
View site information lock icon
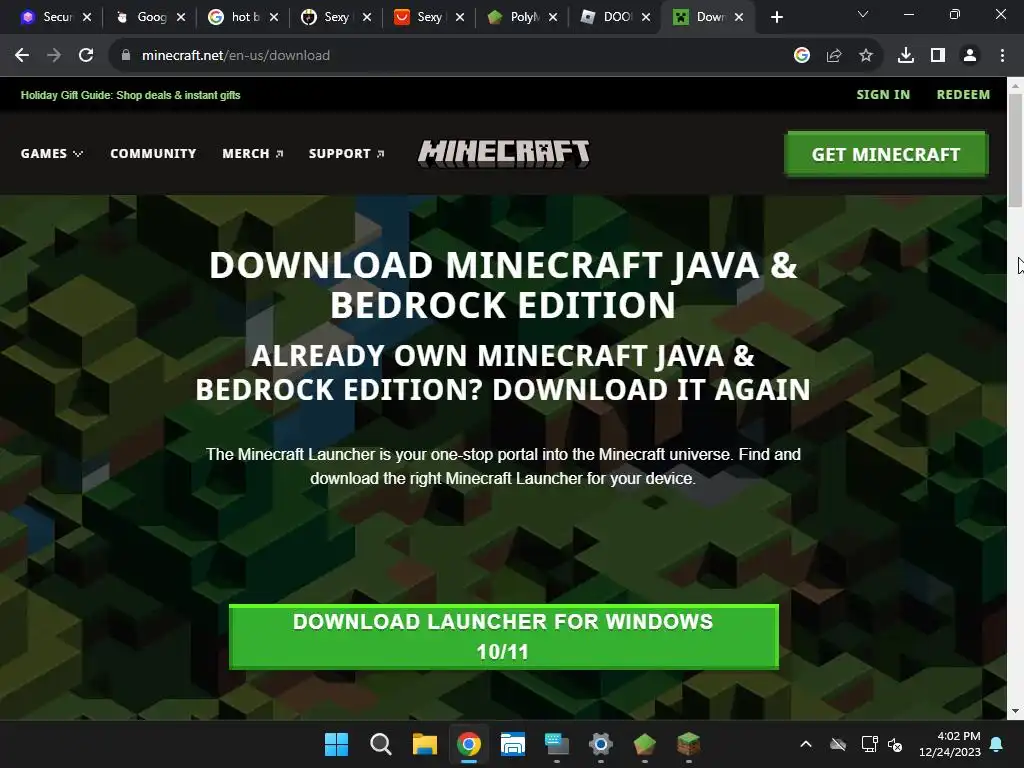(126, 56)
